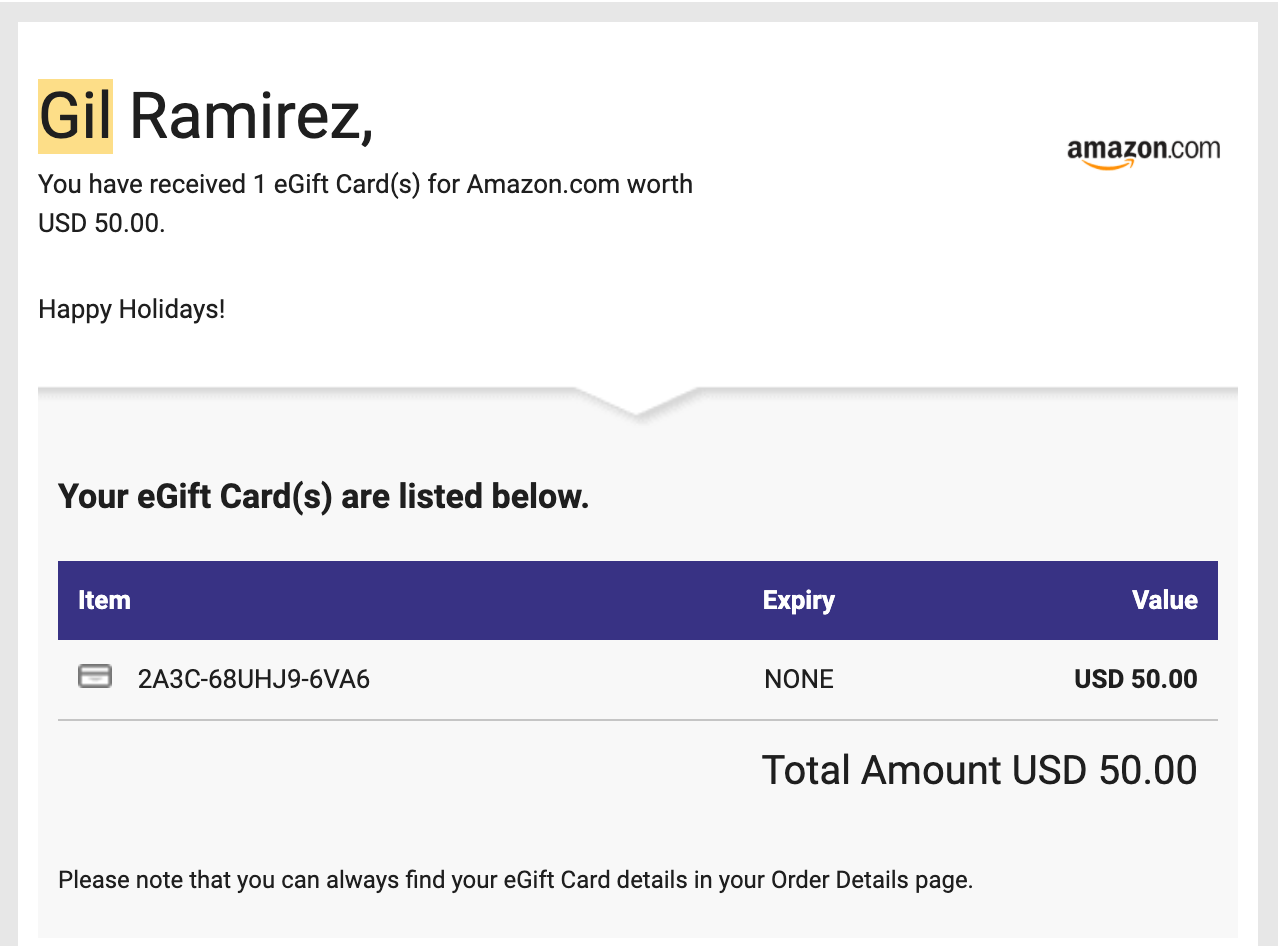Click the Order Details page mention
1280x946 pixels.
click(869, 880)
